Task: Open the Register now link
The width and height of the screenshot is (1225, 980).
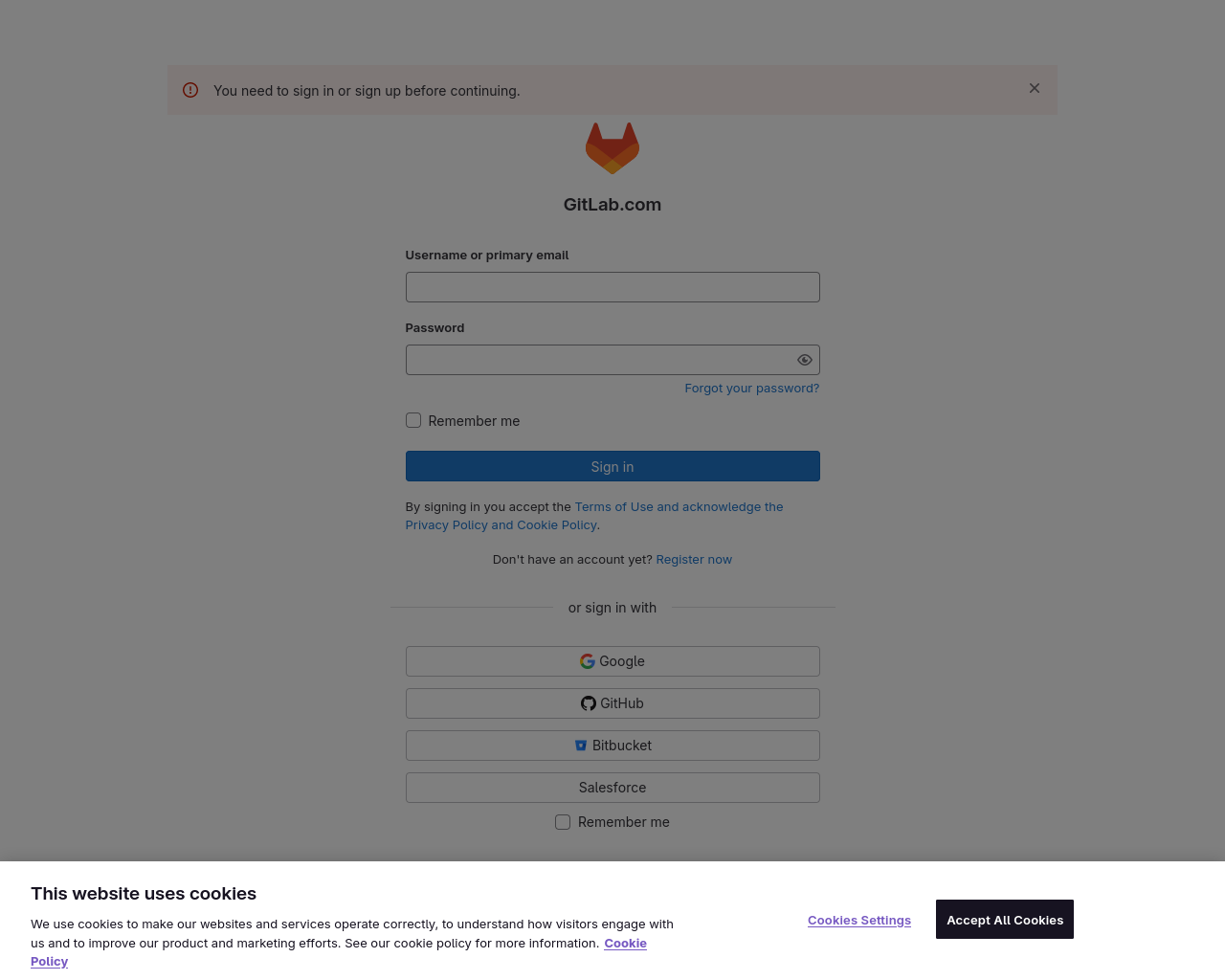Action: [694, 559]
